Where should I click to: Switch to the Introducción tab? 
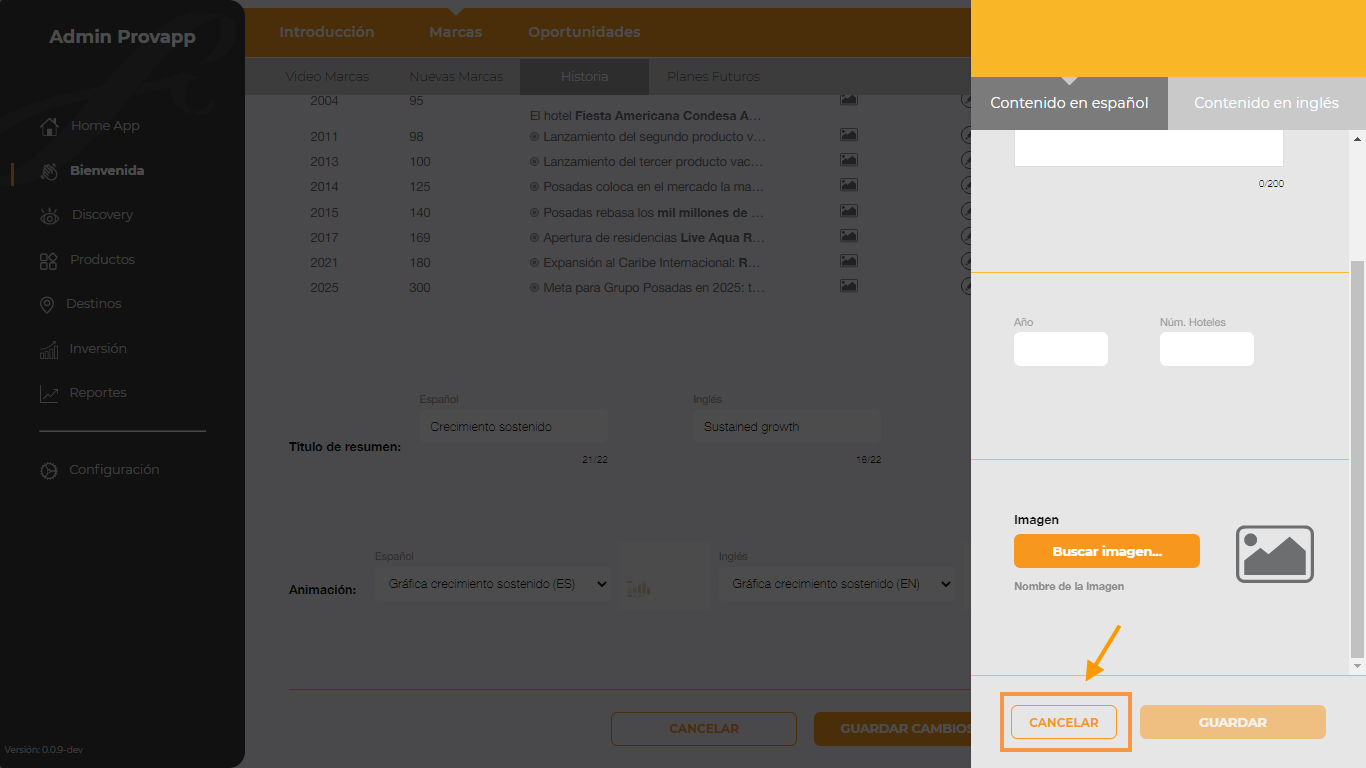click(x=327, y=32)
